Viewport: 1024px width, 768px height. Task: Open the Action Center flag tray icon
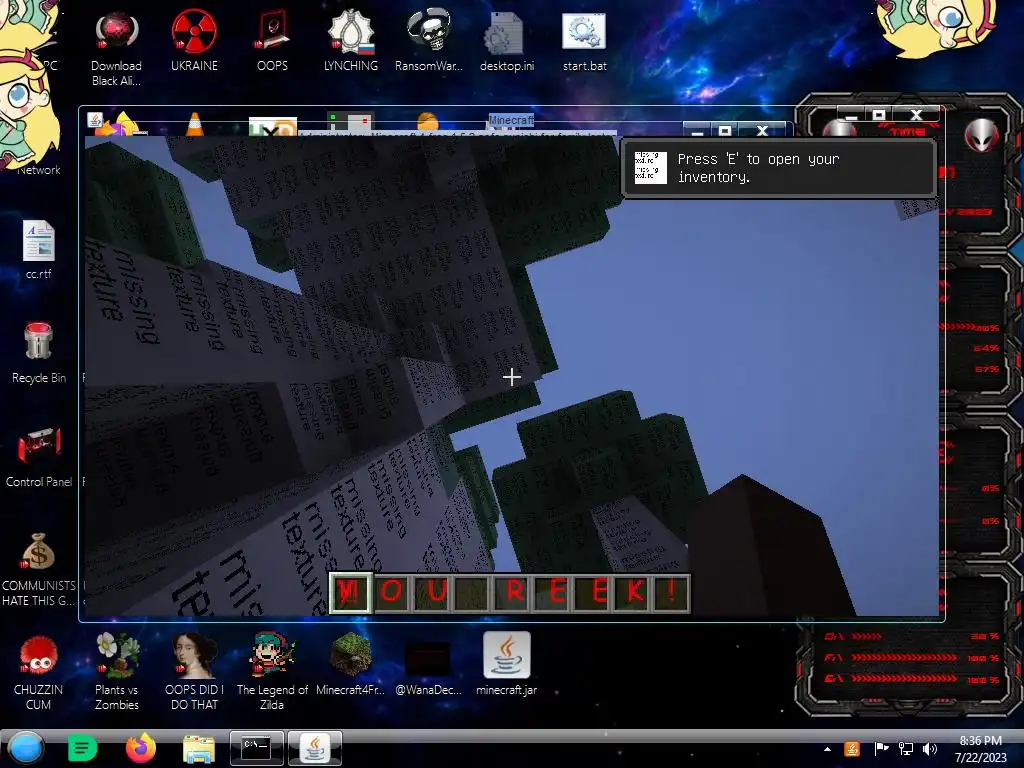(881, 749)
